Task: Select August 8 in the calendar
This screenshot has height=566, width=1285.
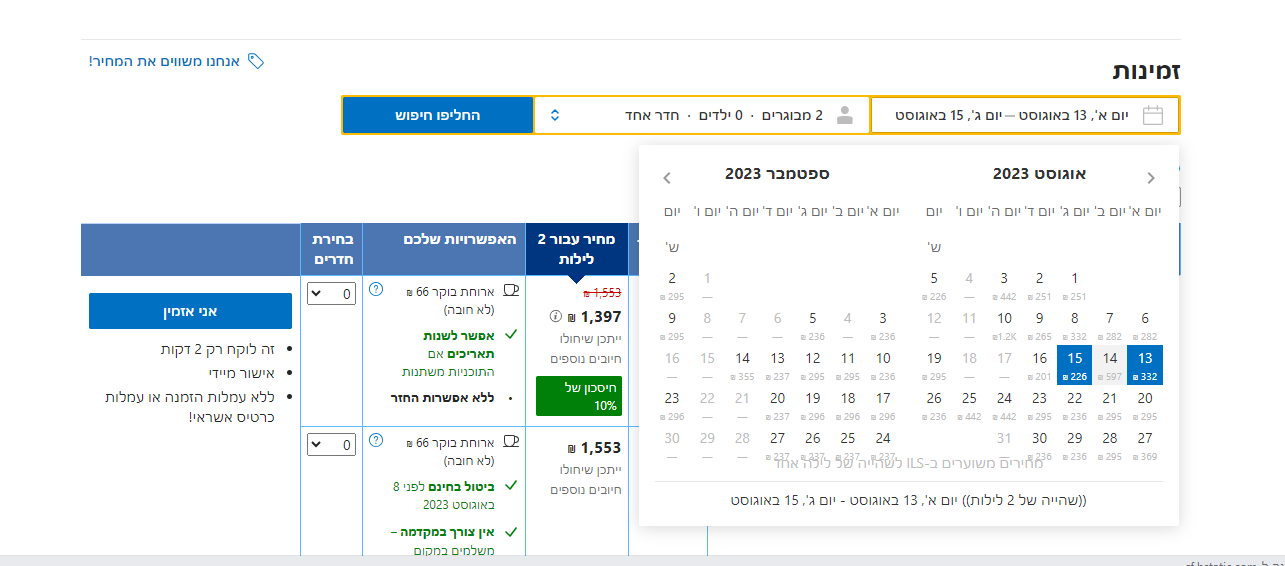Action: click(1075, 324)
